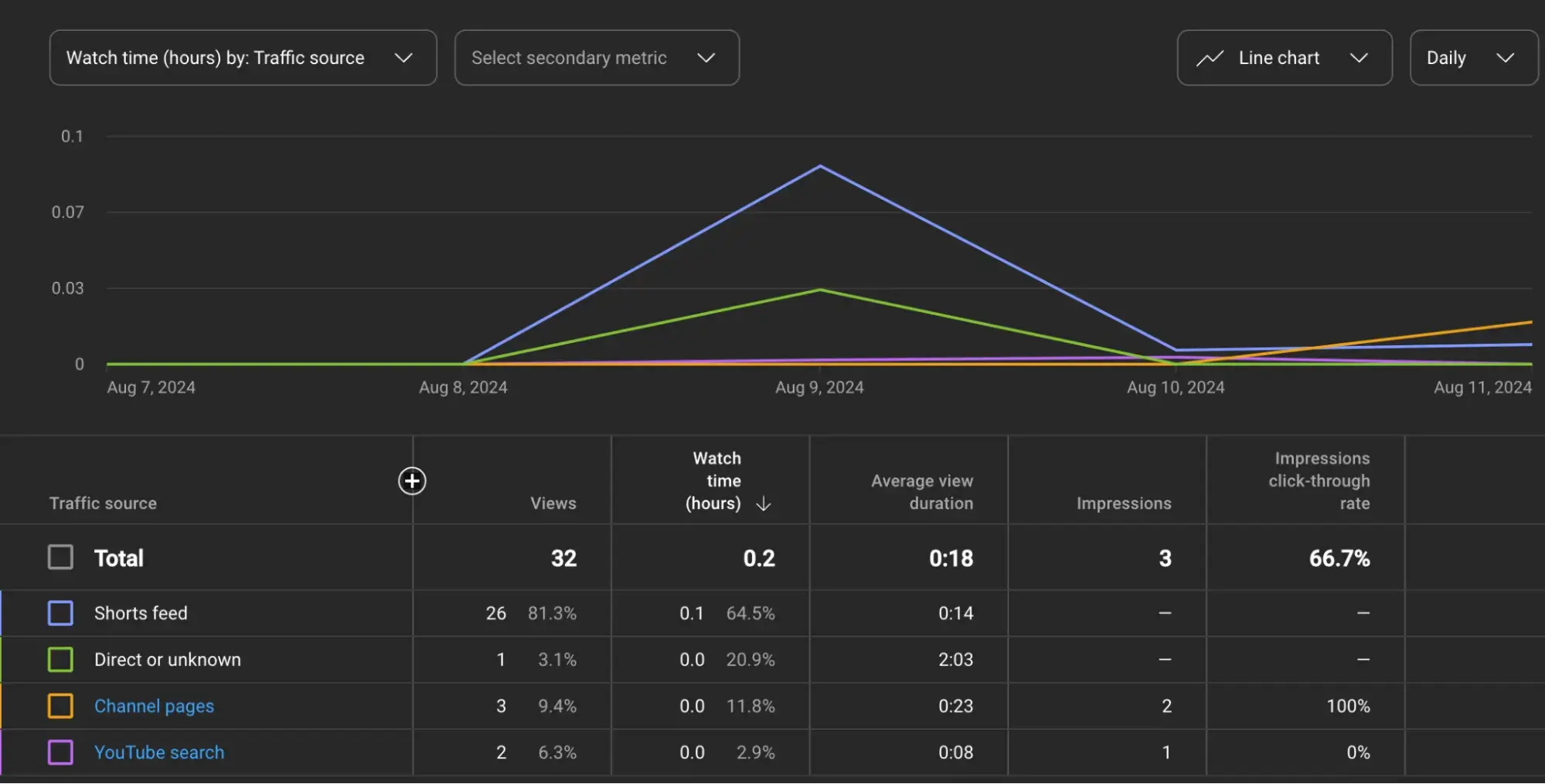
Task: Click the YouTube search 0:08 duration
Action: [x=956, y=752]
